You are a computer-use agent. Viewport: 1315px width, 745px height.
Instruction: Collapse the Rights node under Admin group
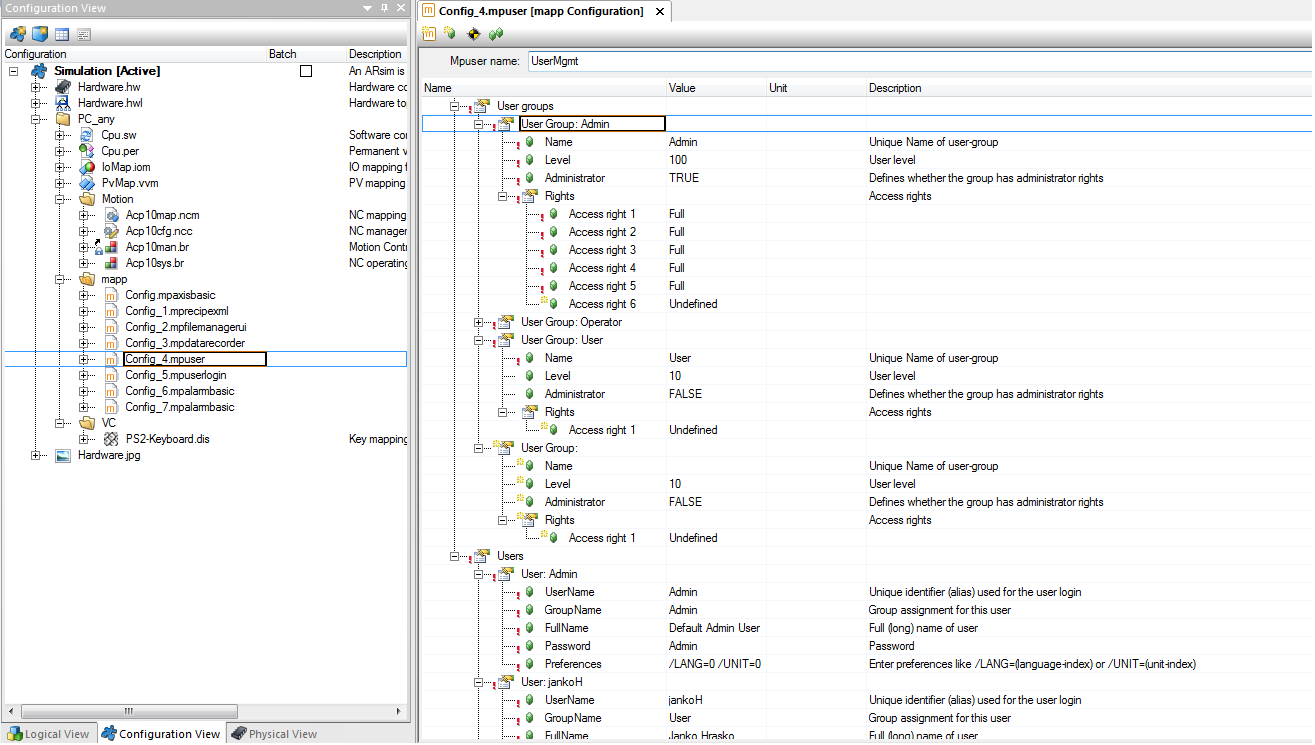click(x=503, y=196)
